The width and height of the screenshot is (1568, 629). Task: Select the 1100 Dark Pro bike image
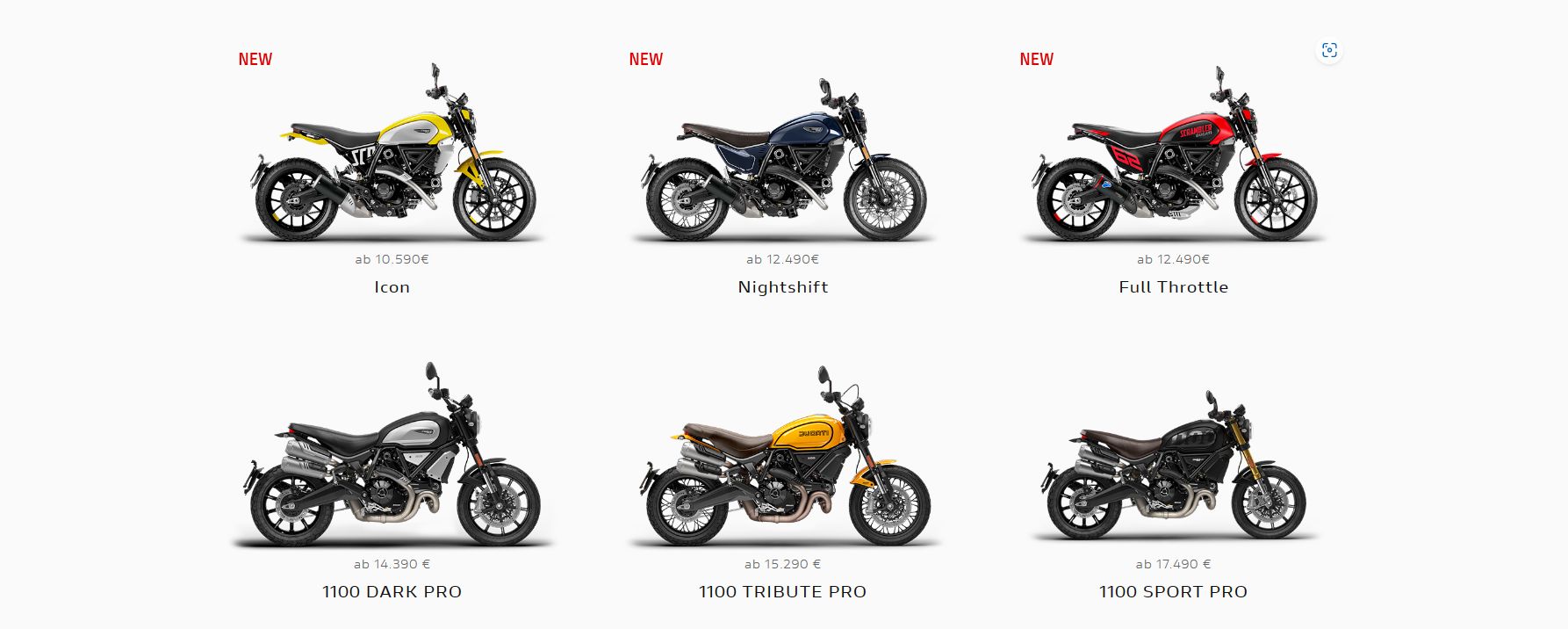coord(392,455)
